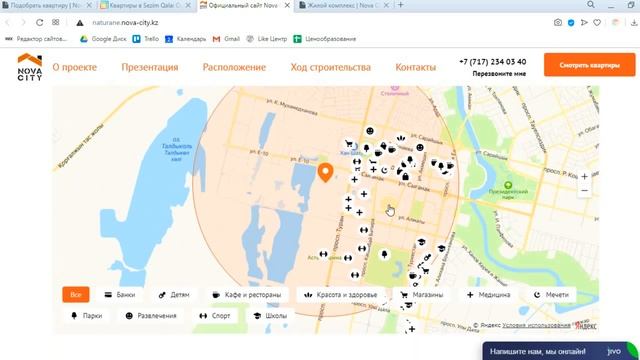The width and height of the screenshot is (640, 360).
Task: Filter map by Медицина
Action: pos(489,295)
